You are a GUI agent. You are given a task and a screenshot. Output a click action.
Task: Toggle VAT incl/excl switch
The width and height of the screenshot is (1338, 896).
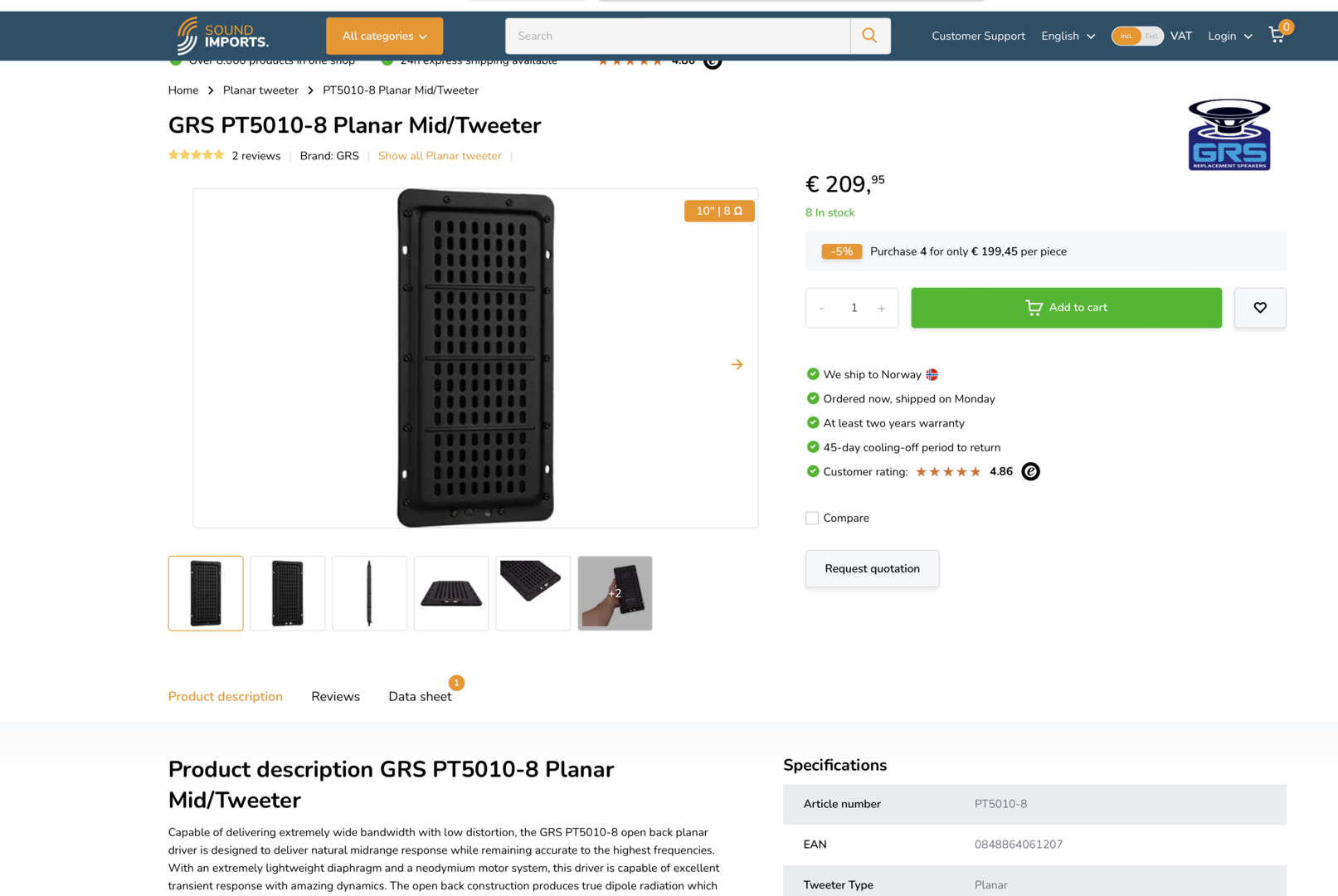click(x=1136, y=36)
